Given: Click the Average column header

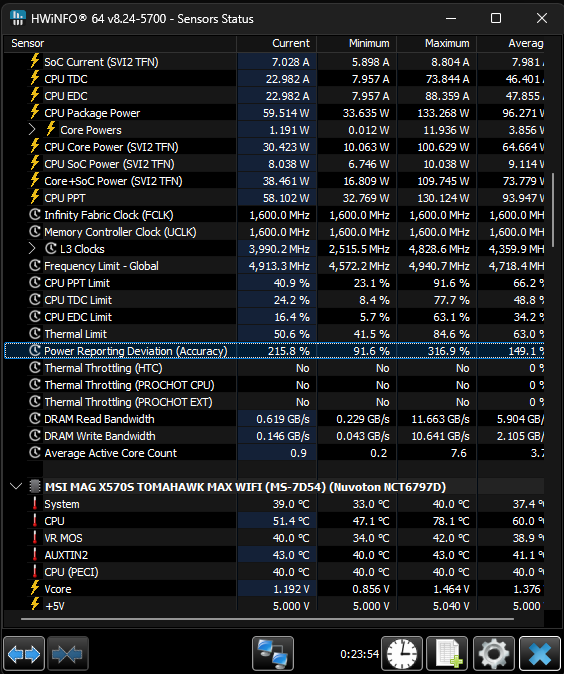Looking at the screenshot, I should [511, 43].
